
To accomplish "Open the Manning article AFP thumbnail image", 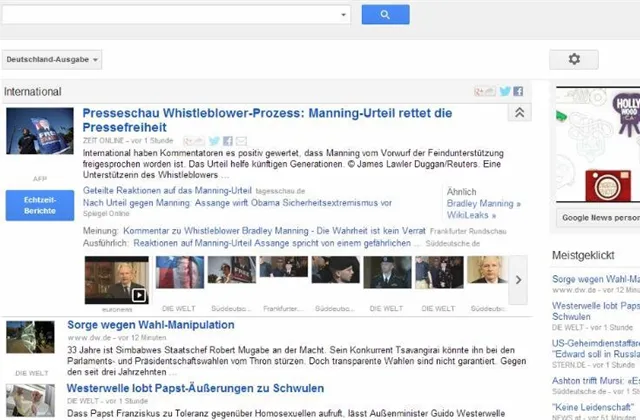I will tap(40, 131).
